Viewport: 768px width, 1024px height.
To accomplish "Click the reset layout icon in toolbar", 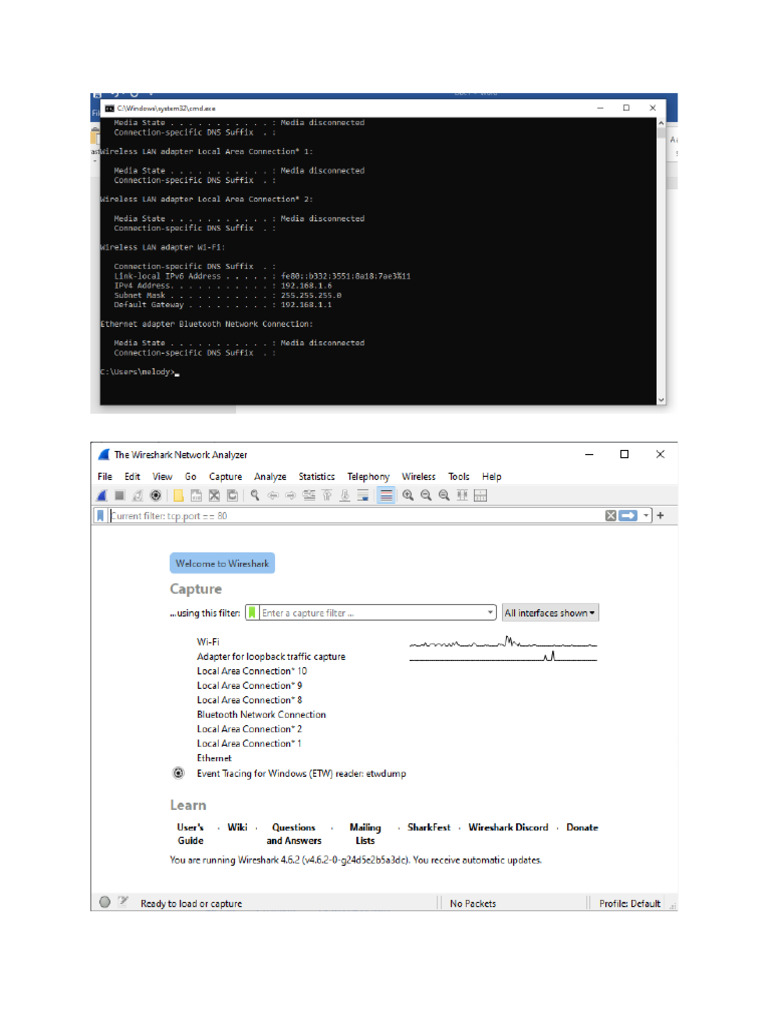I will coord(481,496).
